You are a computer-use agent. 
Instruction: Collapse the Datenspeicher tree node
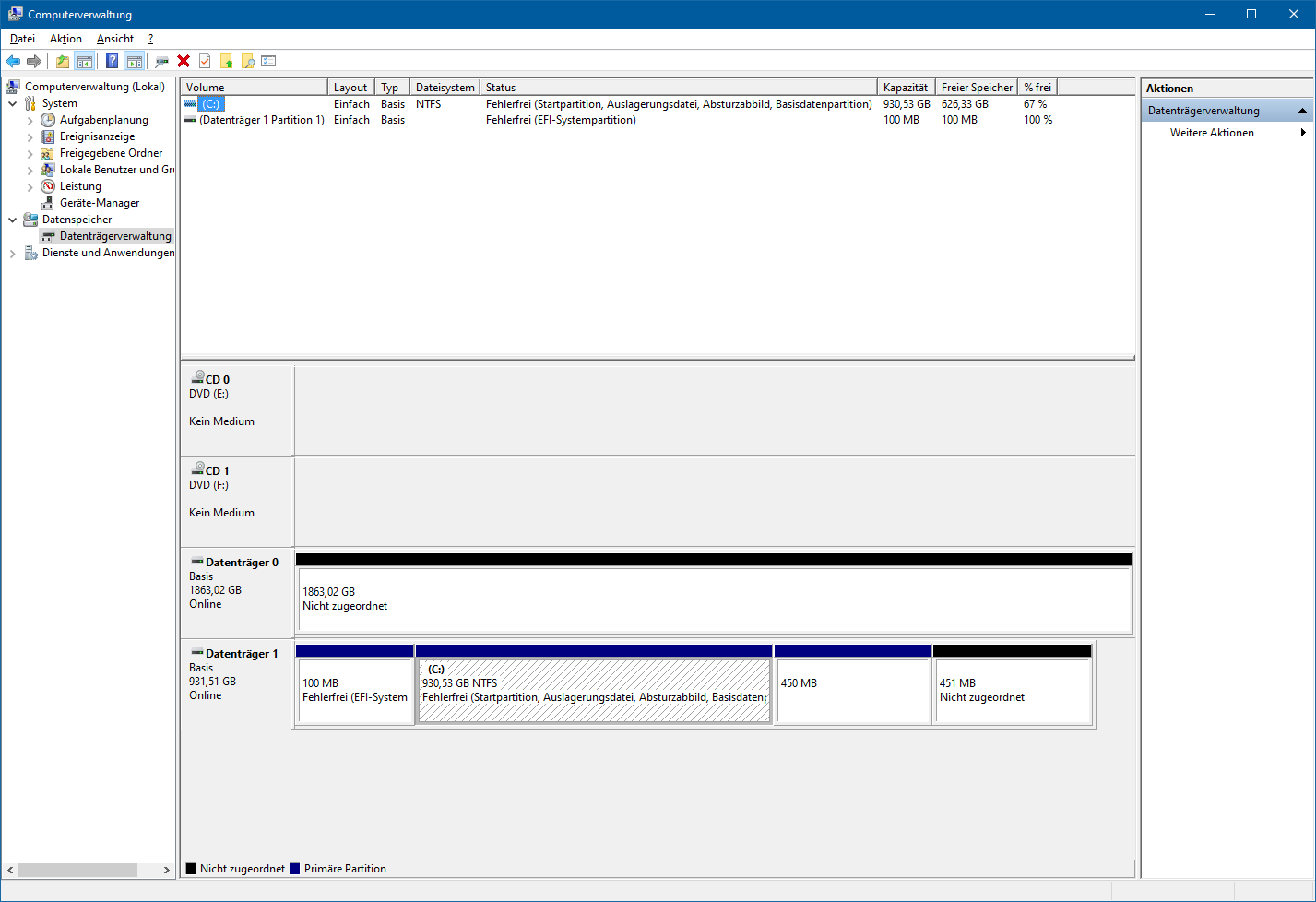[x=13, y=220]
